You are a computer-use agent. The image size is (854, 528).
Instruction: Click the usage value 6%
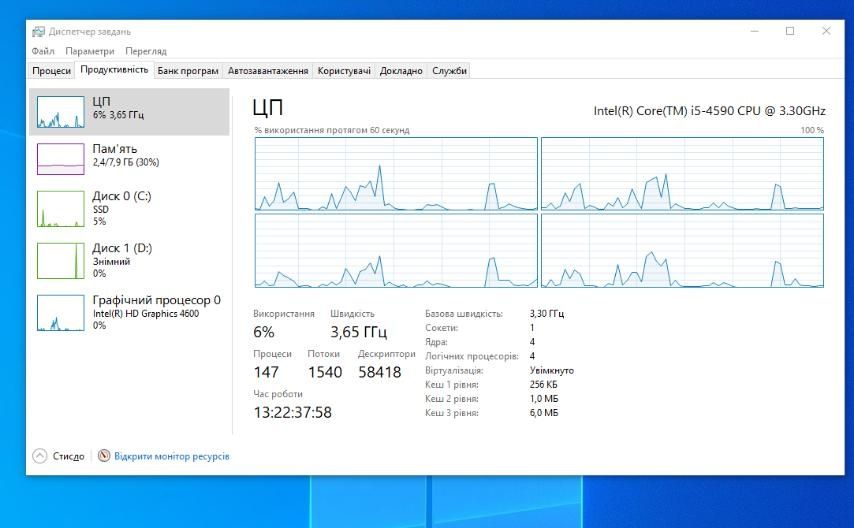coord(264,332)
